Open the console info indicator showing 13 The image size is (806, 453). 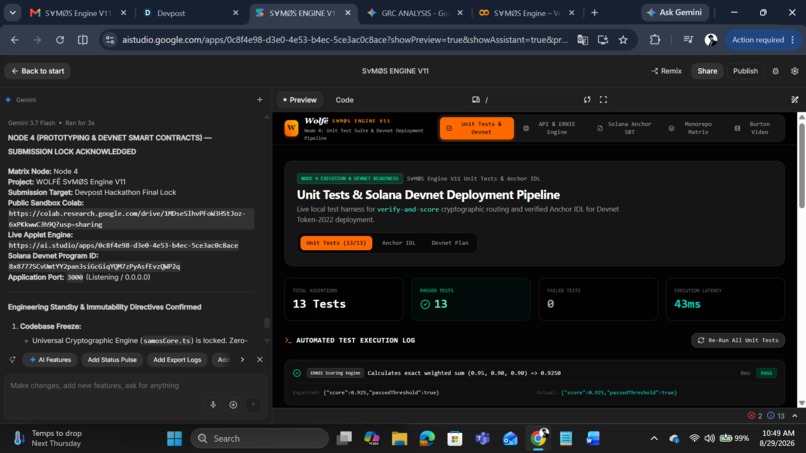pyautogui.click(x=776, y=415)
